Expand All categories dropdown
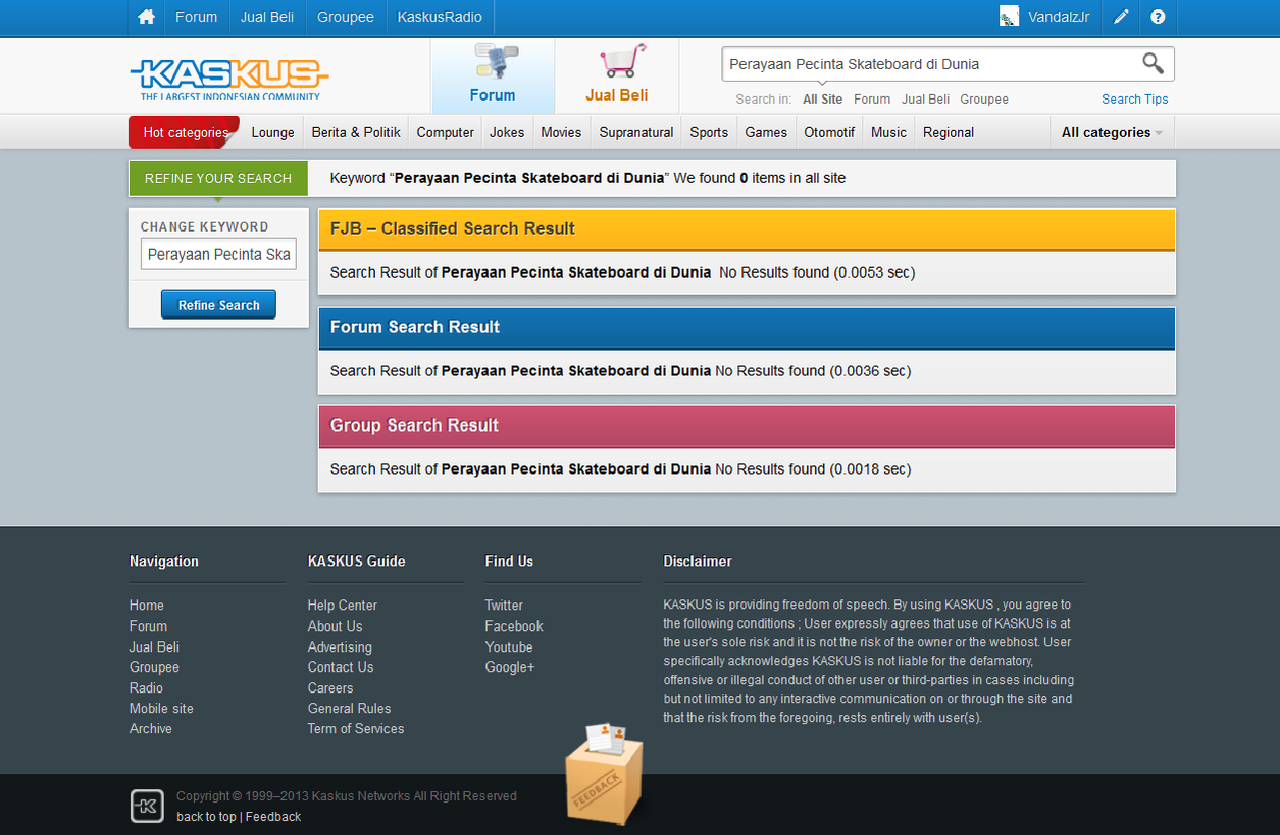This screenshot has height=835, width=1280. tap(1112, 132)
